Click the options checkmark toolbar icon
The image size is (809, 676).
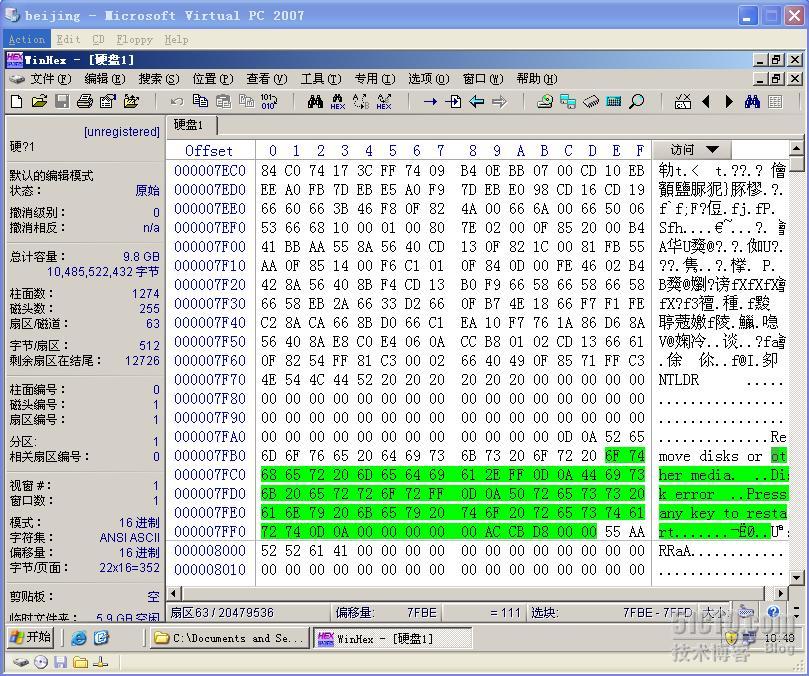(x=683, y=102)
